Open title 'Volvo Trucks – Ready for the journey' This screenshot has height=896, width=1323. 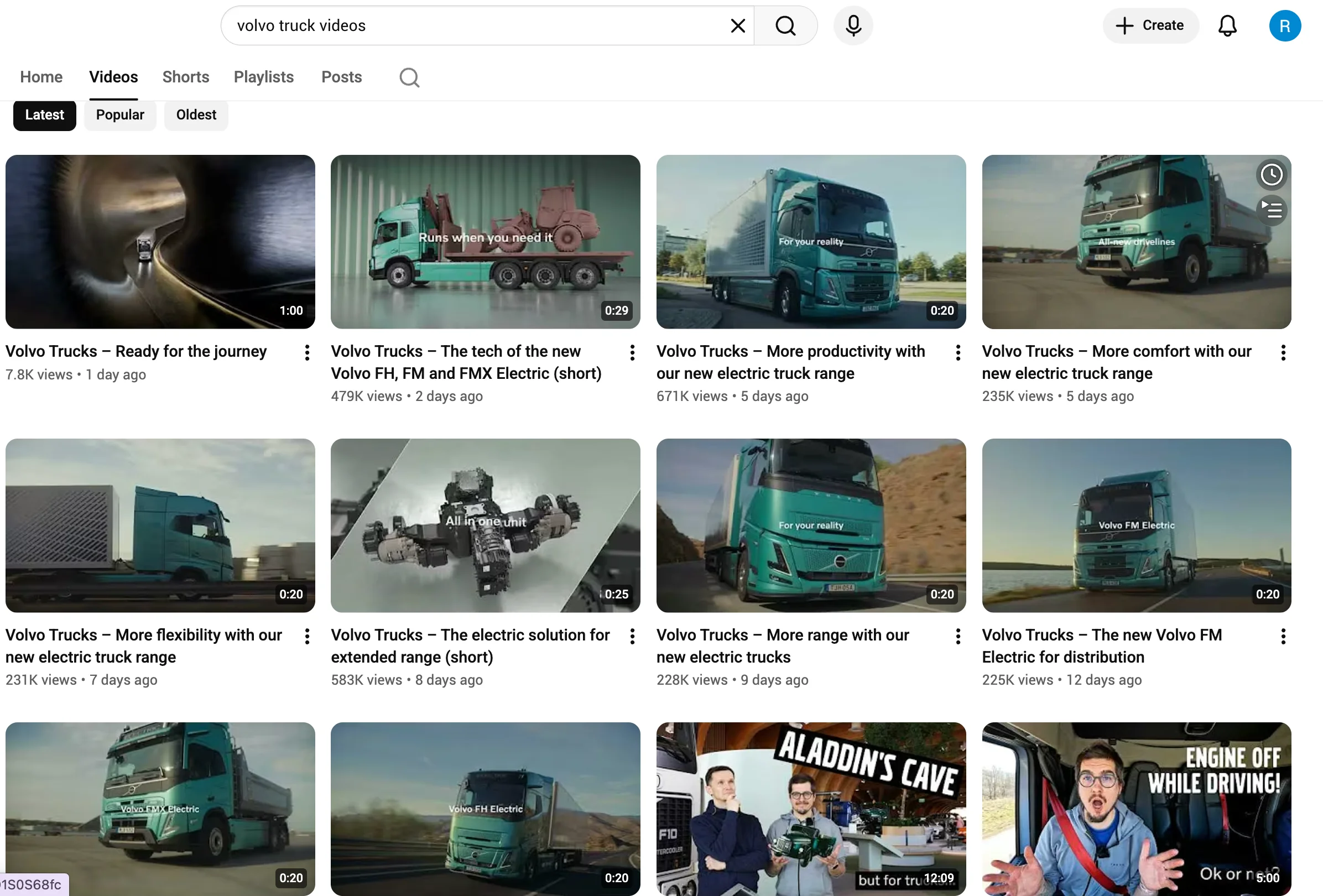(x=136, y=351)
